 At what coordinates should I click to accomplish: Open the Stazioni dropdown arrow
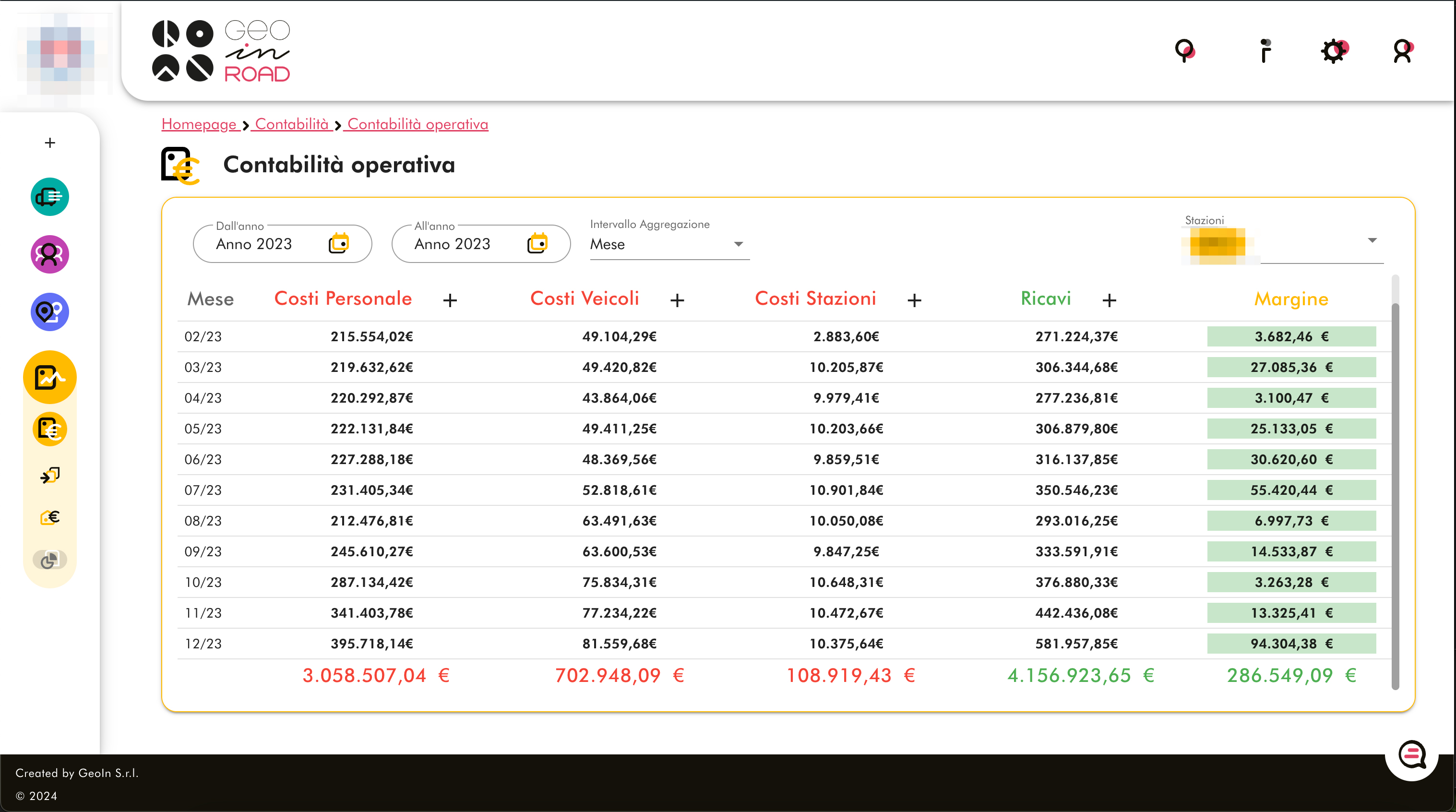point(1372,241)
